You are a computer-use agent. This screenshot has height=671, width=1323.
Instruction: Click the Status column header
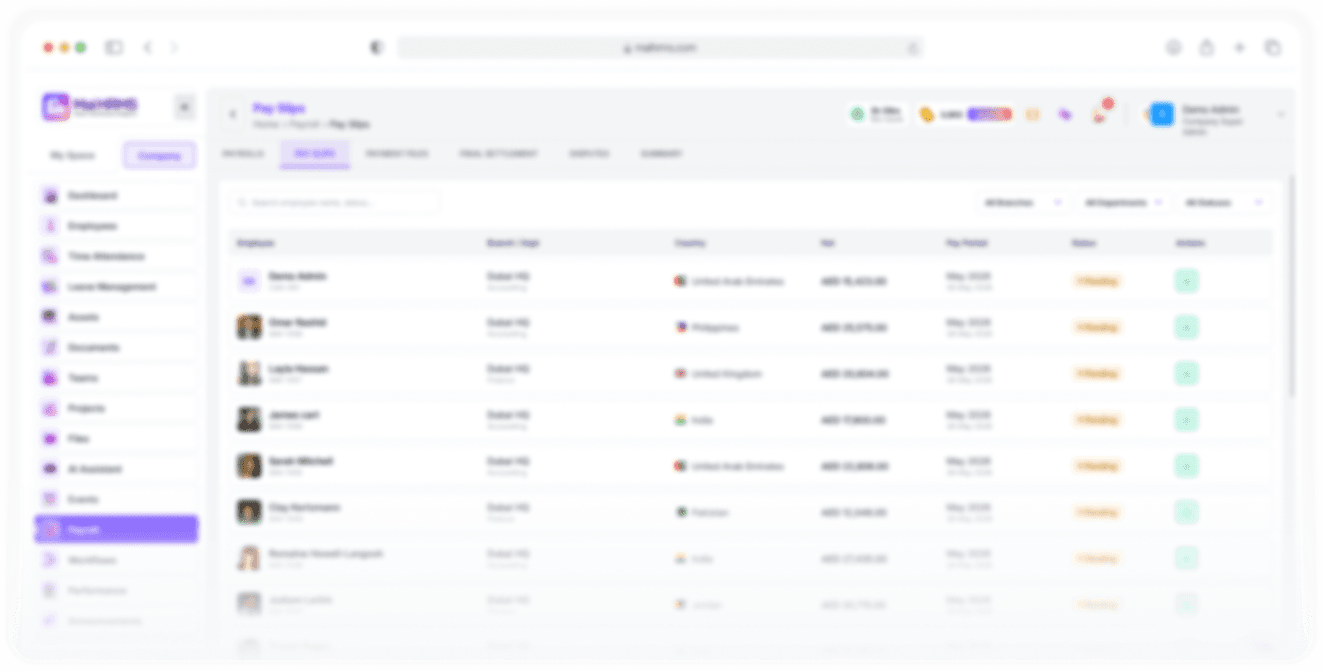[x=1084, y=243]
